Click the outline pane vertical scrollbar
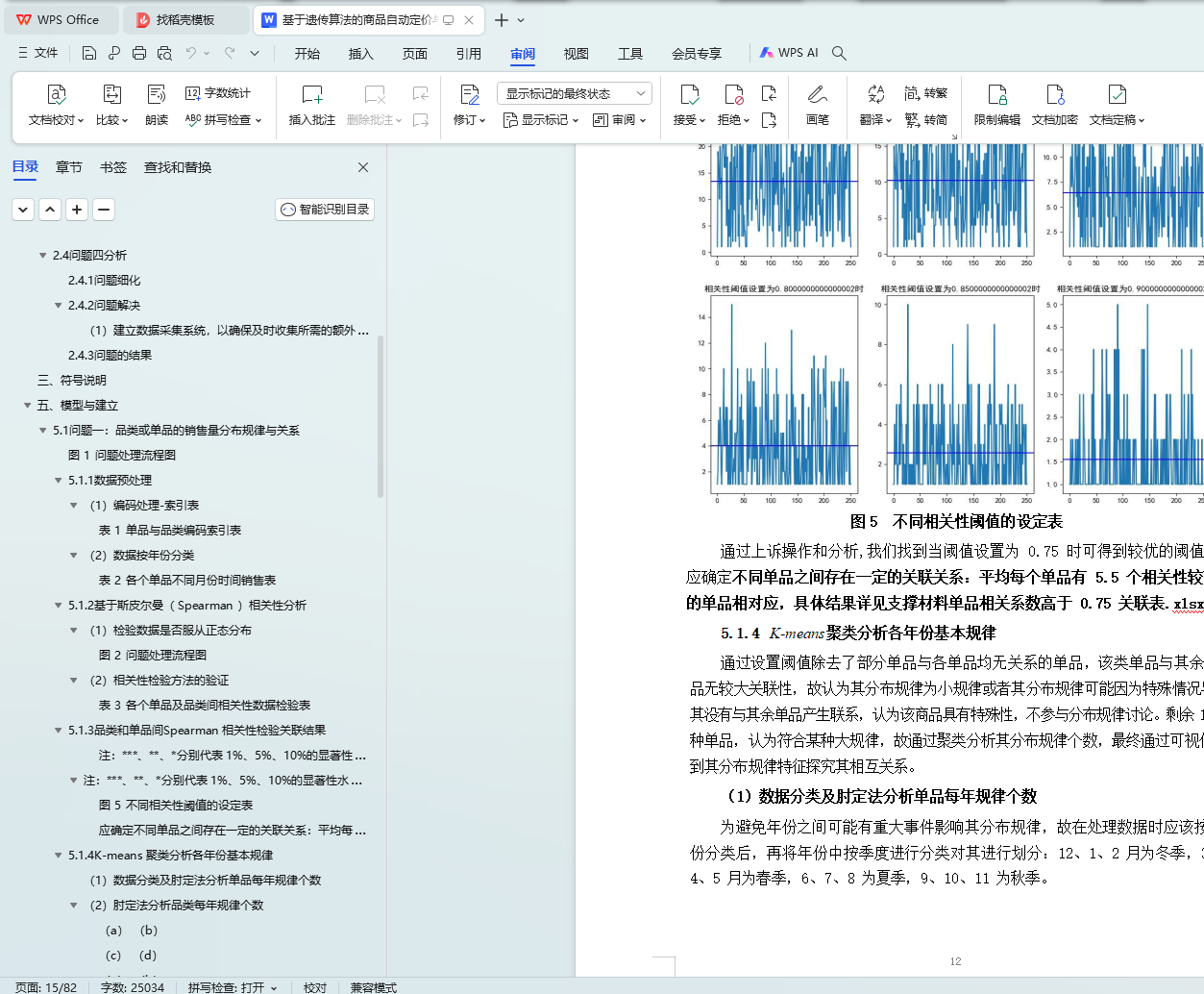This screenshot has width=1204, height=994. 381,415
